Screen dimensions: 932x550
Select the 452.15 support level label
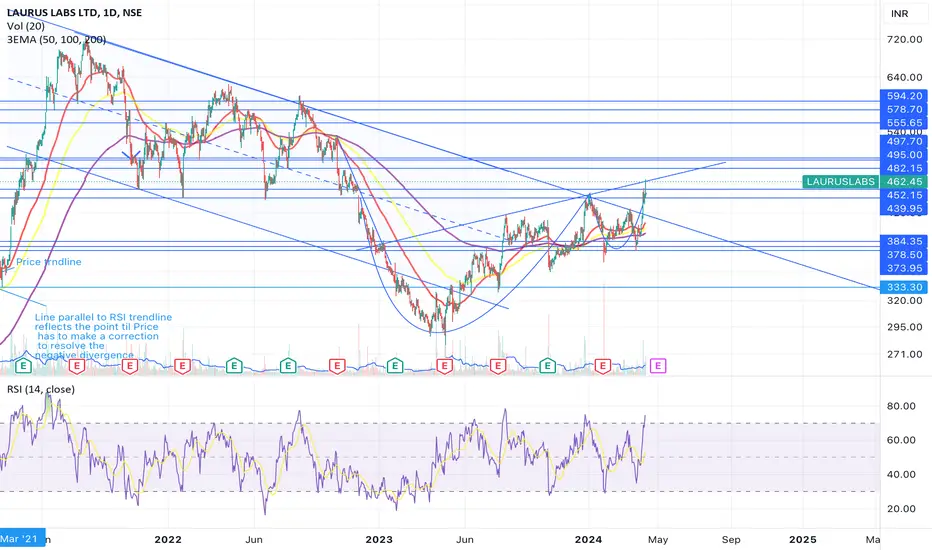click(x=904, y=195)
